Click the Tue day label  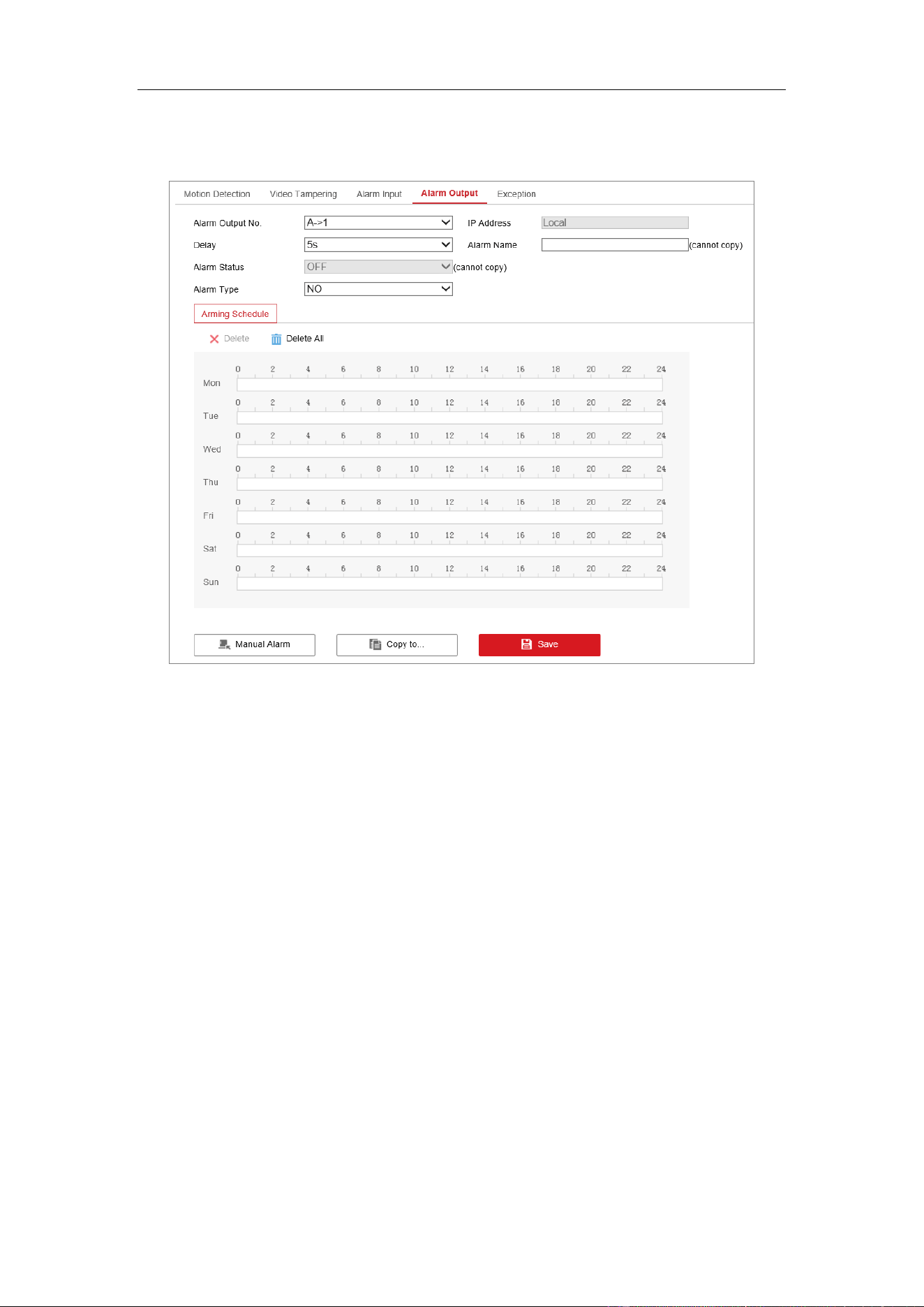click(211, 416)
